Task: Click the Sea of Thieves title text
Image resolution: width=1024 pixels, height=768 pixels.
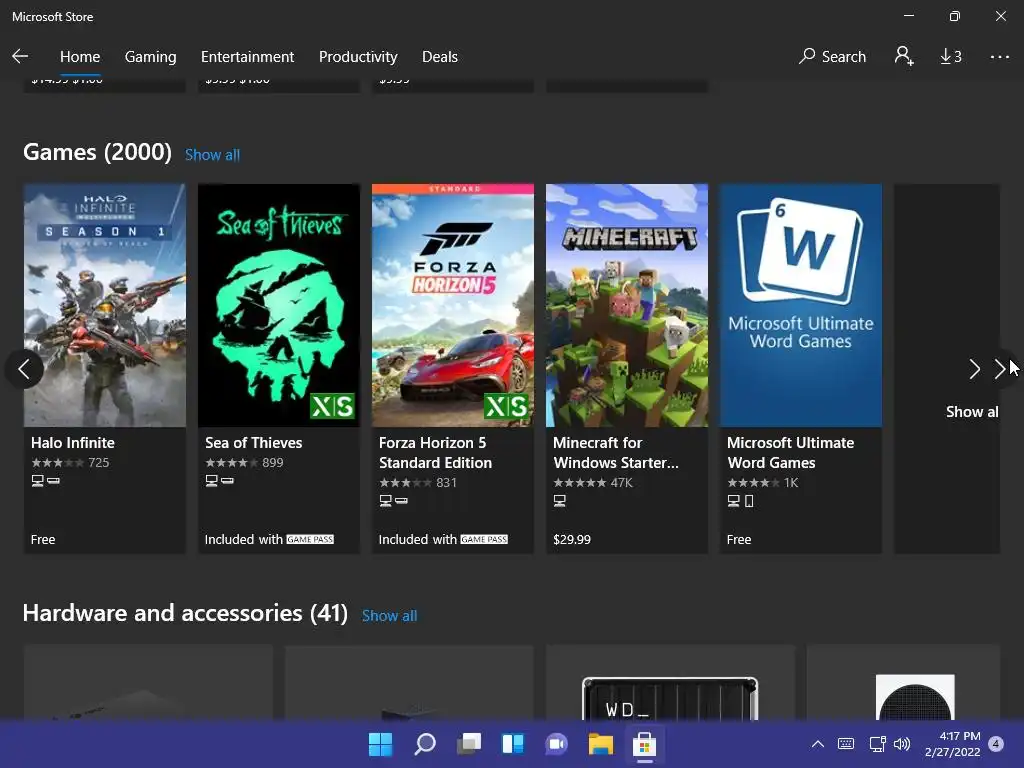Action: pyautogui.click(x=253, y=443)
